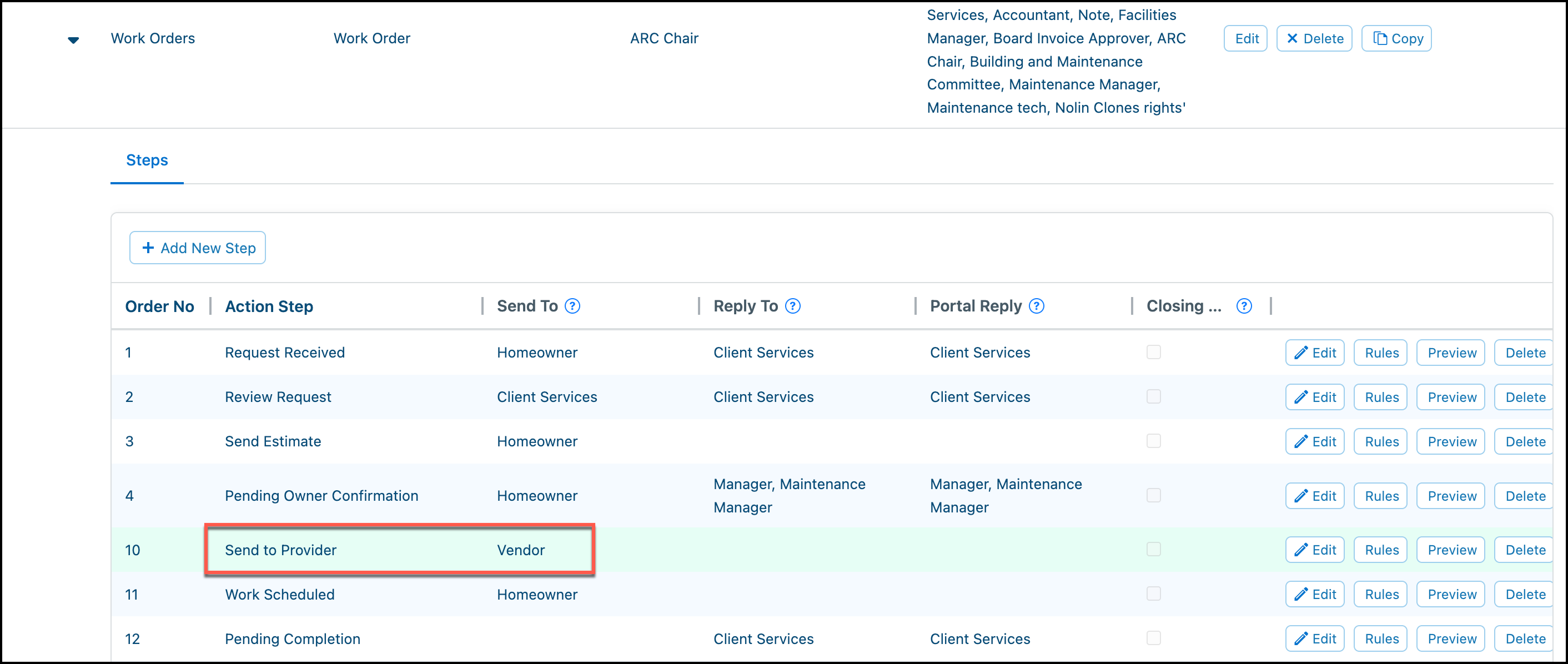
Task: Edit the Pending Owner Confirmation step
Action: click(x=1315, y=495)
